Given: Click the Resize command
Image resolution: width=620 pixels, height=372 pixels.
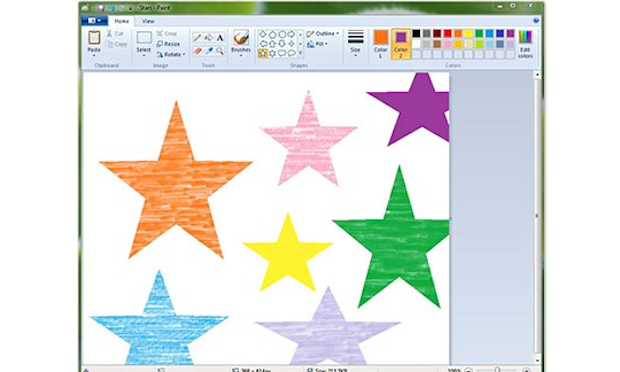Looking at the screenshot, I should [168, 44].
